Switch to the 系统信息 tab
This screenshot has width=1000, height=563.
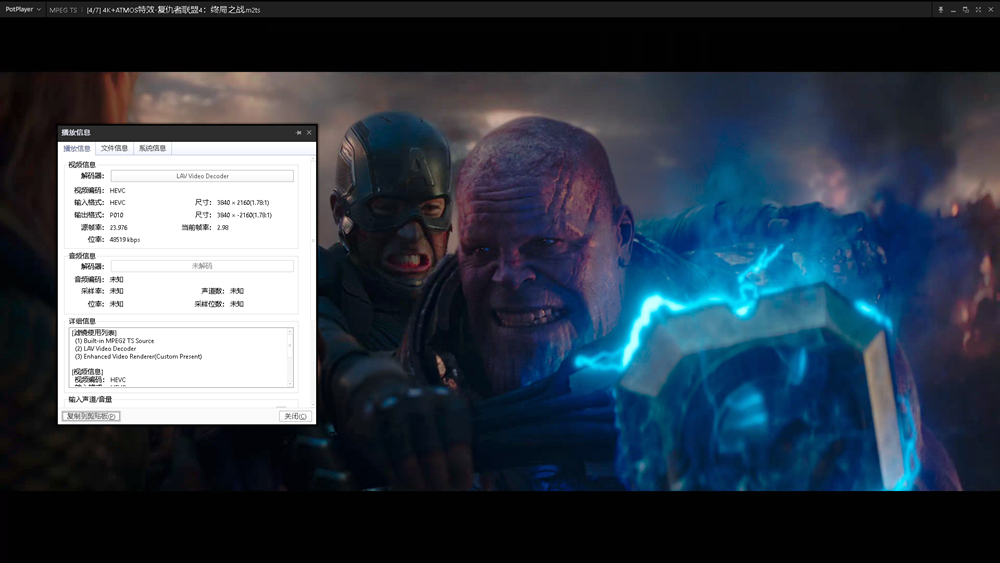152,148
